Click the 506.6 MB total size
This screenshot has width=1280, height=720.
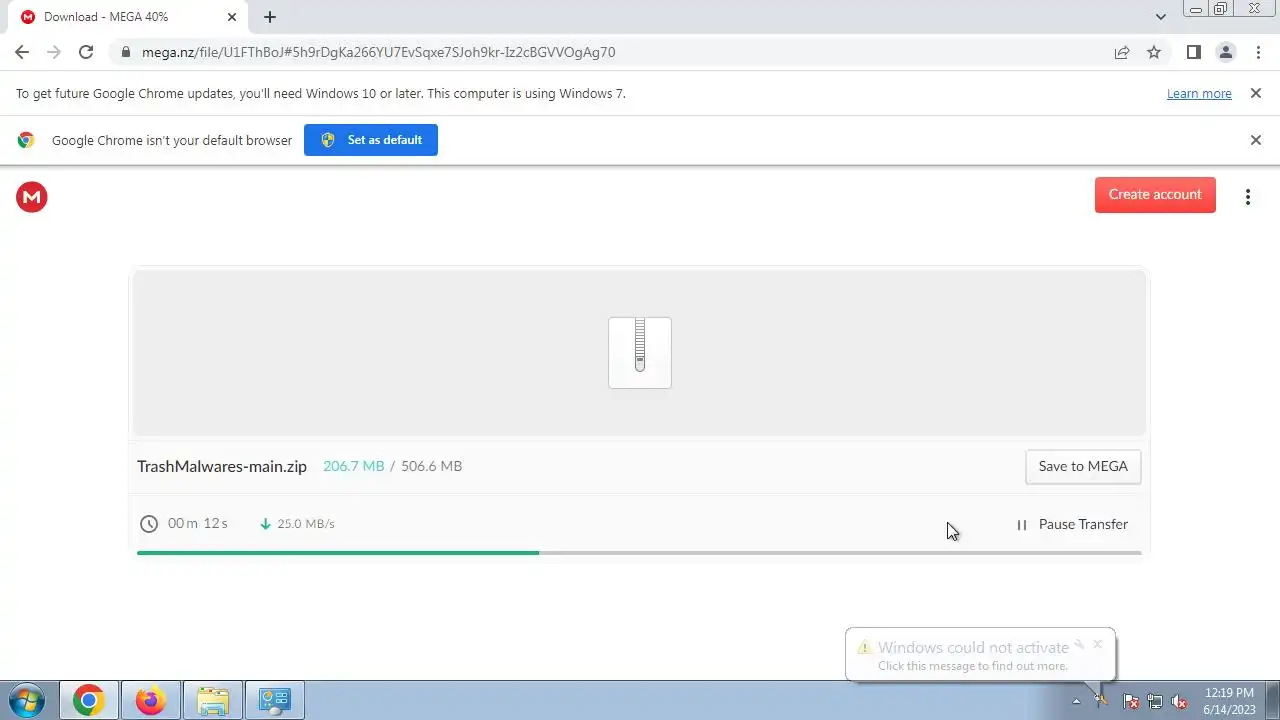(x=431, y=466)
